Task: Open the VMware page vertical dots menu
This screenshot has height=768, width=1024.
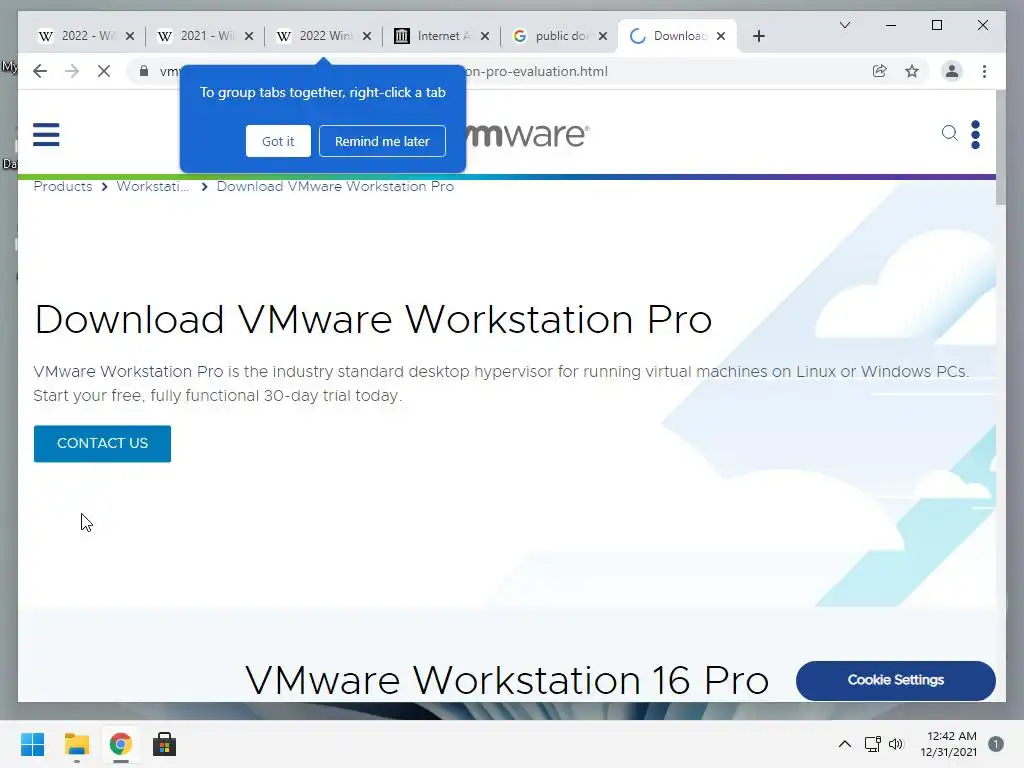Action: click(x=976, y=135)
